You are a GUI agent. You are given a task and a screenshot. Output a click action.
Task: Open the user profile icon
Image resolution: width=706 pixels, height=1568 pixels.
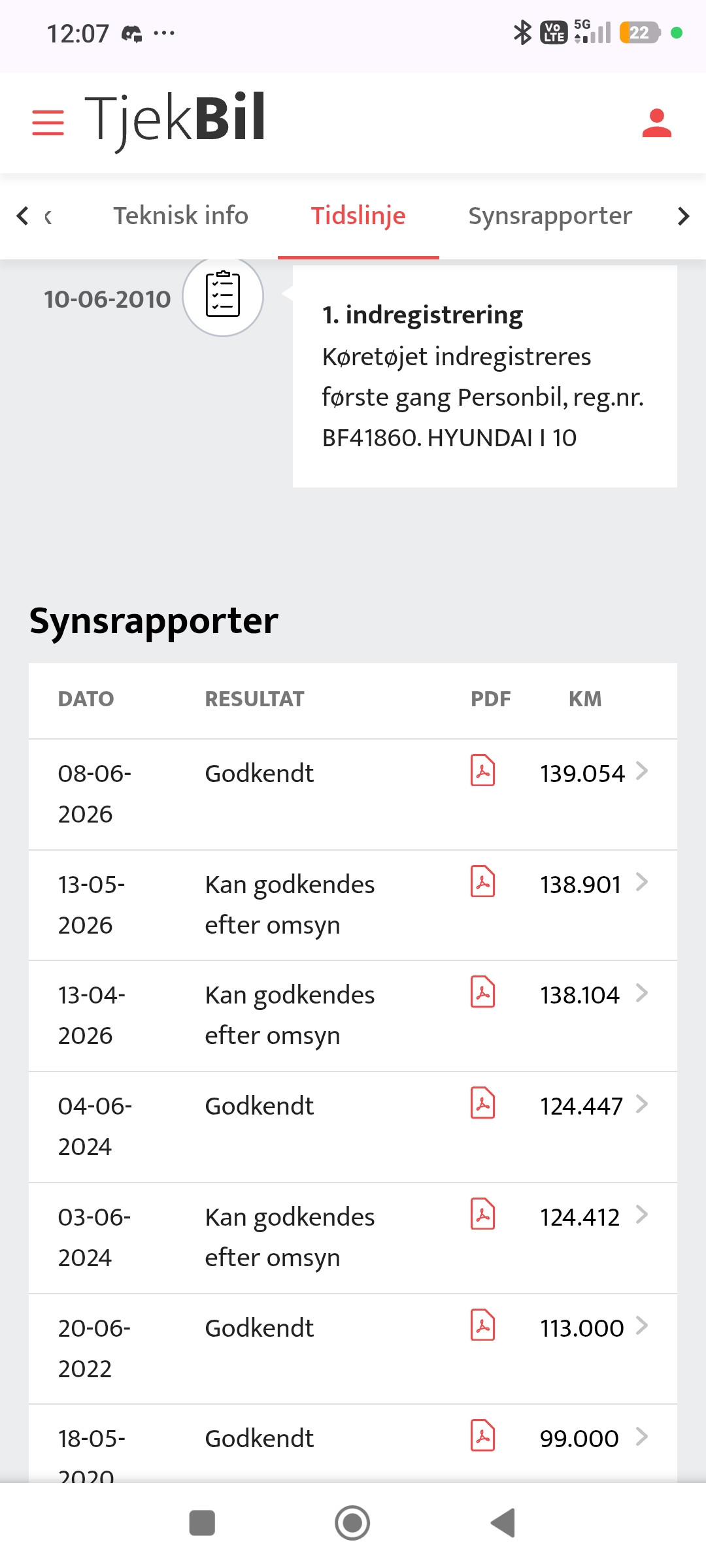coord(656,123)
